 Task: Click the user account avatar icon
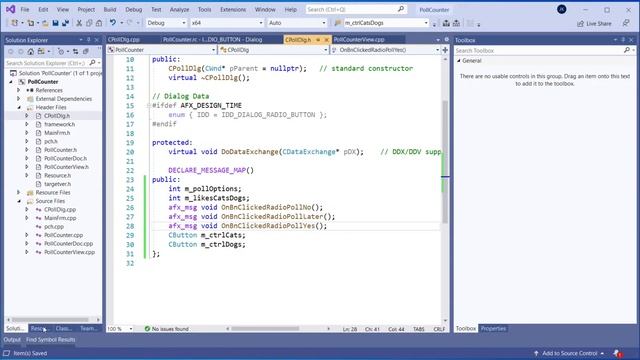coord(562,9)
